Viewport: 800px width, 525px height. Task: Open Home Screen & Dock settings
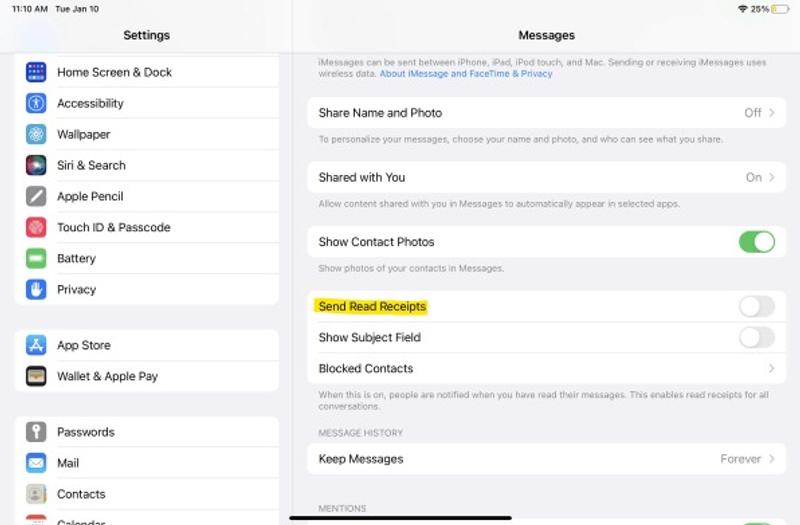[x=147, y=72]
